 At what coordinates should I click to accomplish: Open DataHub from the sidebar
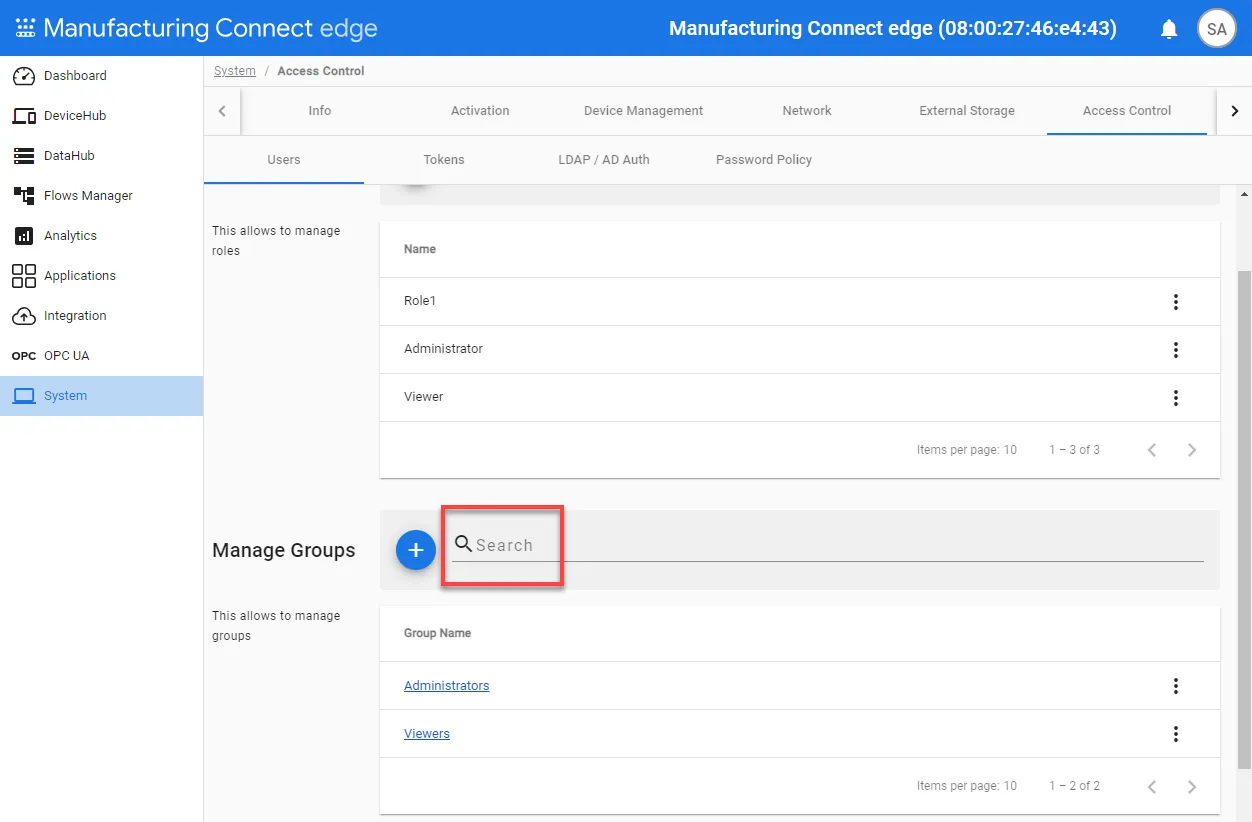tap(101, 156)
